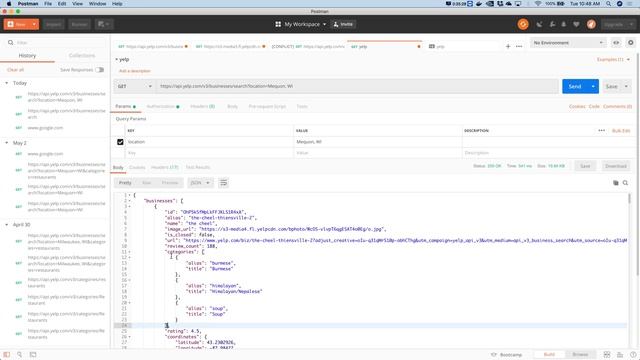Click the Cookies link
Screen dimensions: 640x360
tap(577, 107)
